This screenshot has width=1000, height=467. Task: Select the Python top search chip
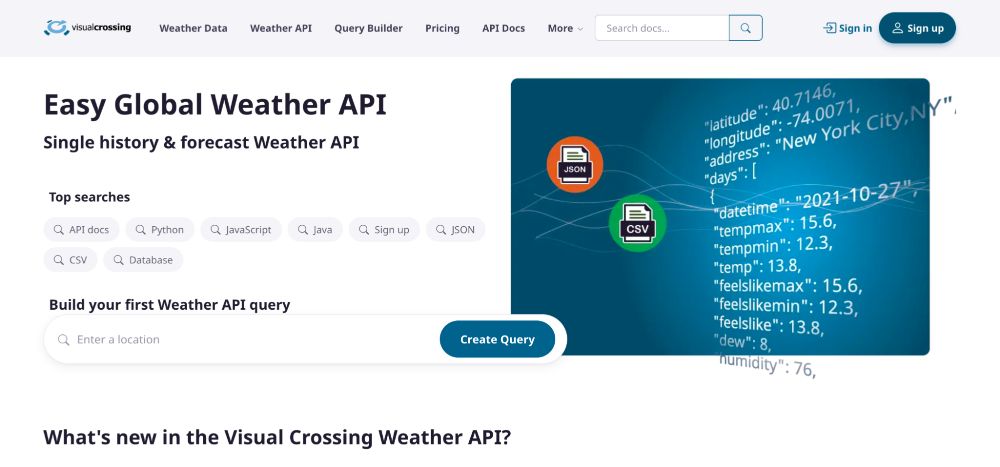(159, 230)
